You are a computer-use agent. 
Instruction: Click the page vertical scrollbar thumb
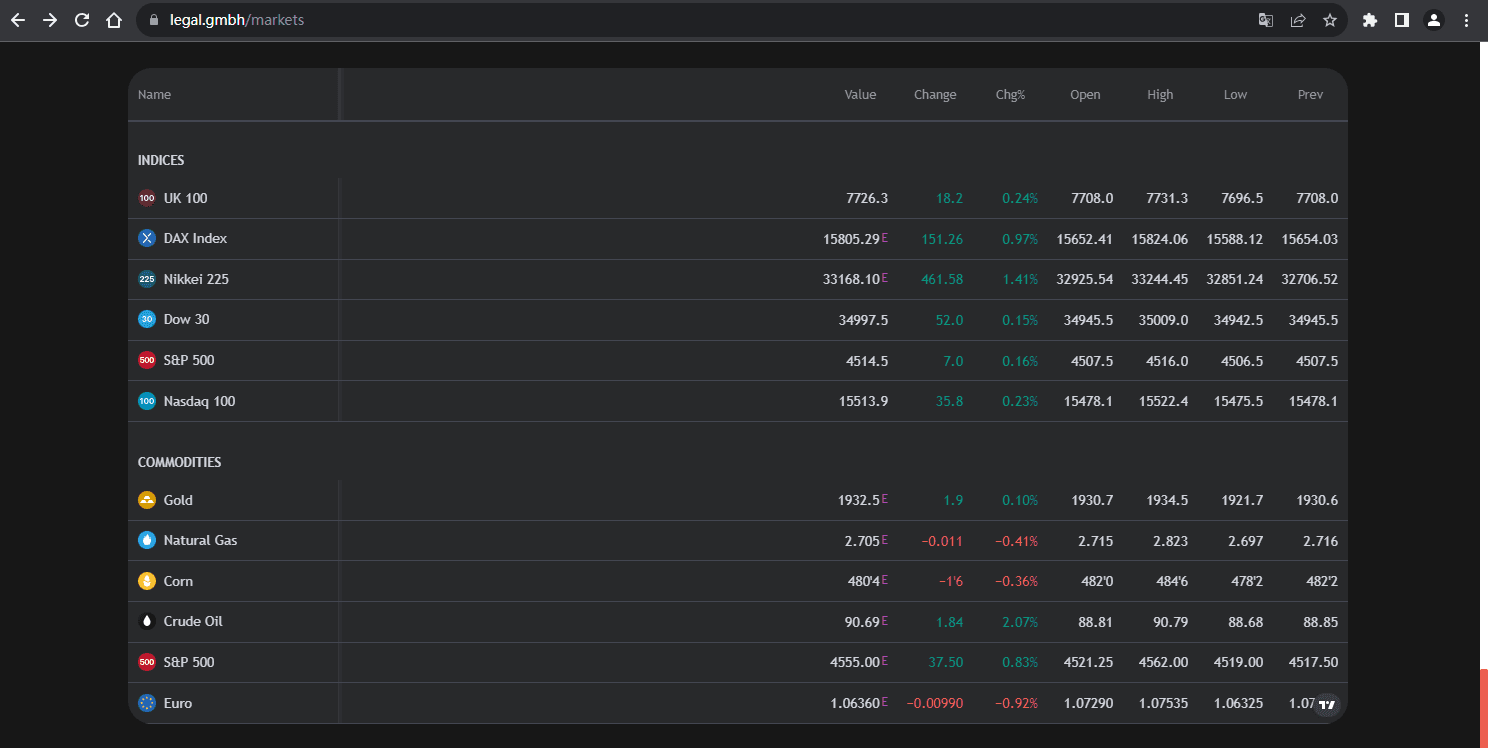(x=1483, y=708)
